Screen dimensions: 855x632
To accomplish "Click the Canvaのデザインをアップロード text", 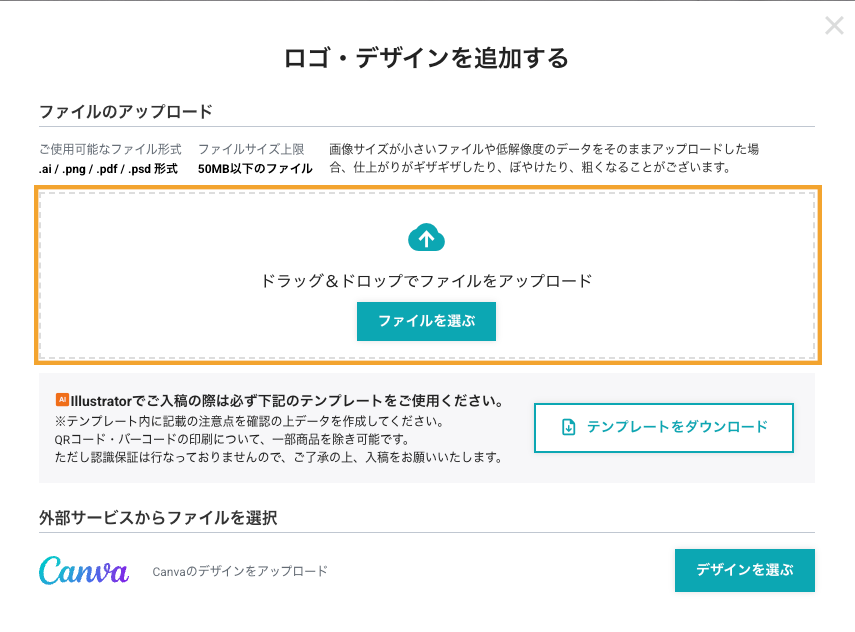I will click(240, 571).
